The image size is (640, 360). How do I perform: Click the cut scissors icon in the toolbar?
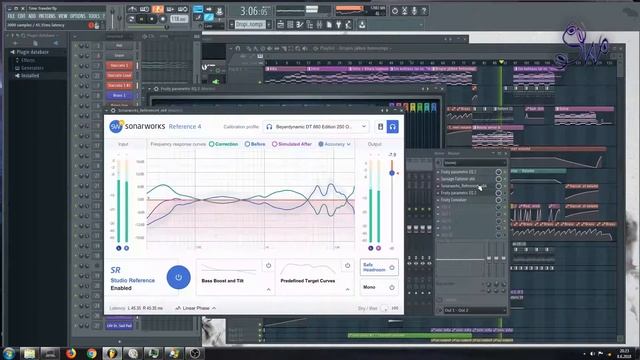404,11
